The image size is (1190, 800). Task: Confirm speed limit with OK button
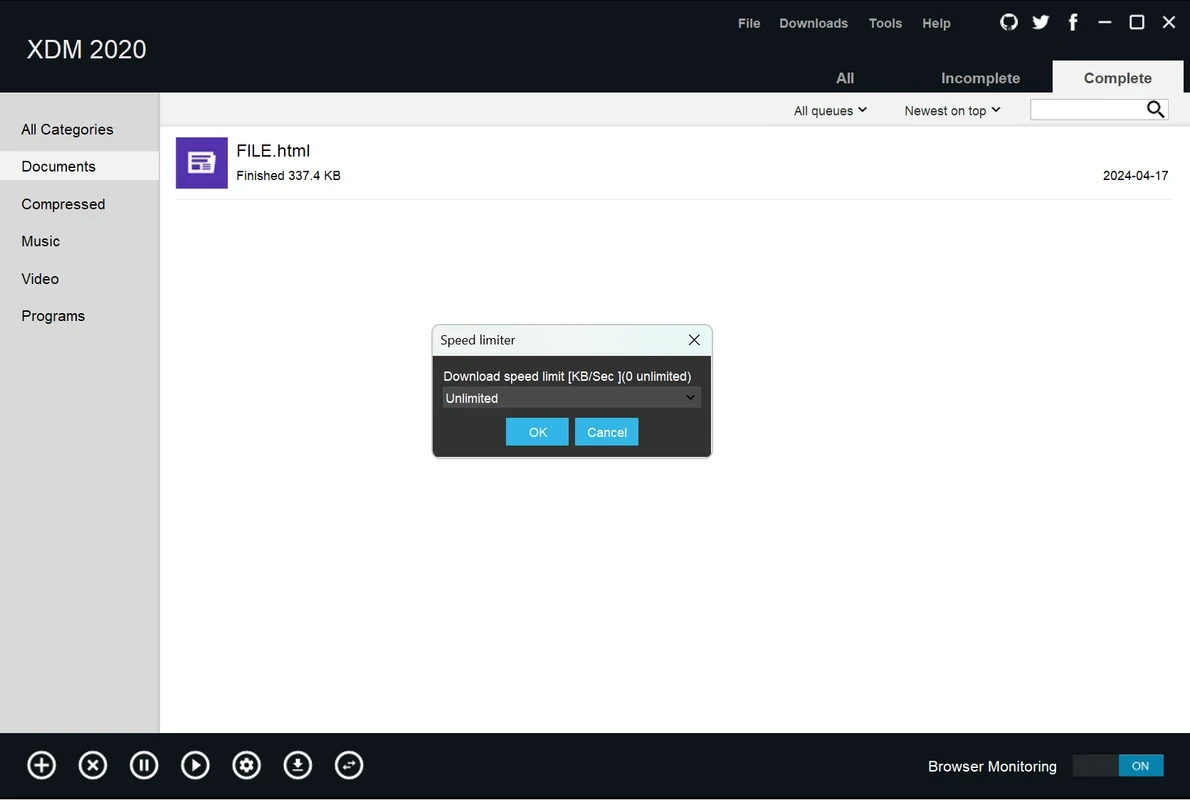tap(537, 432)
